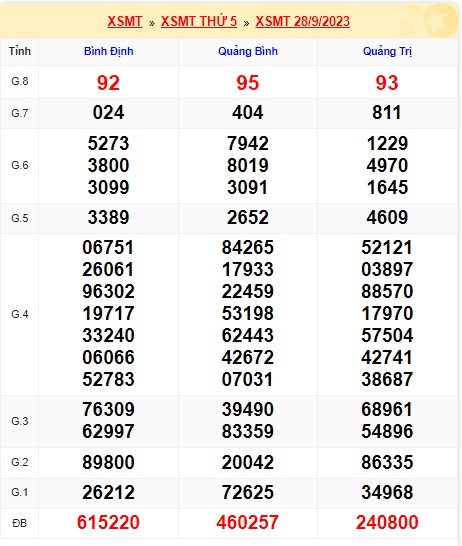Click the ĐB row label

19,523
